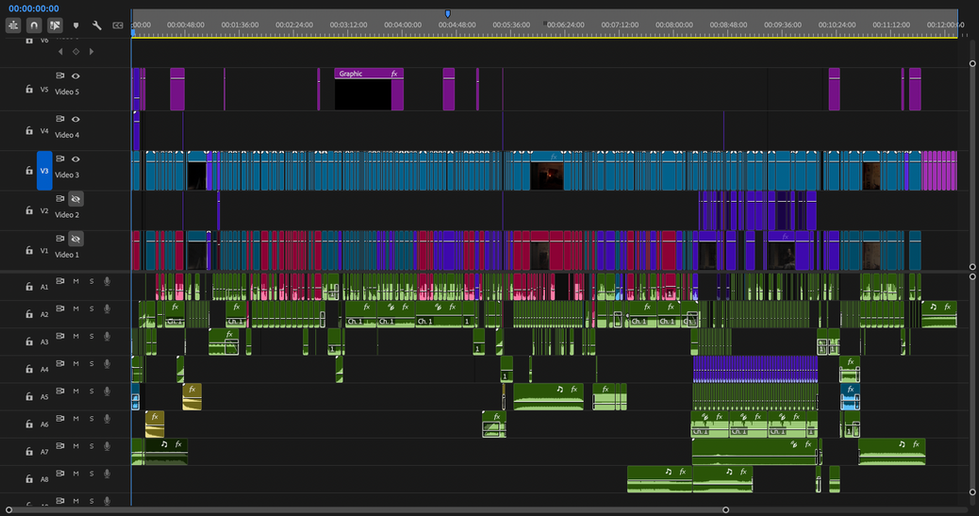
Task: Go to previous keyframe arrow
Action: point(61,52)
